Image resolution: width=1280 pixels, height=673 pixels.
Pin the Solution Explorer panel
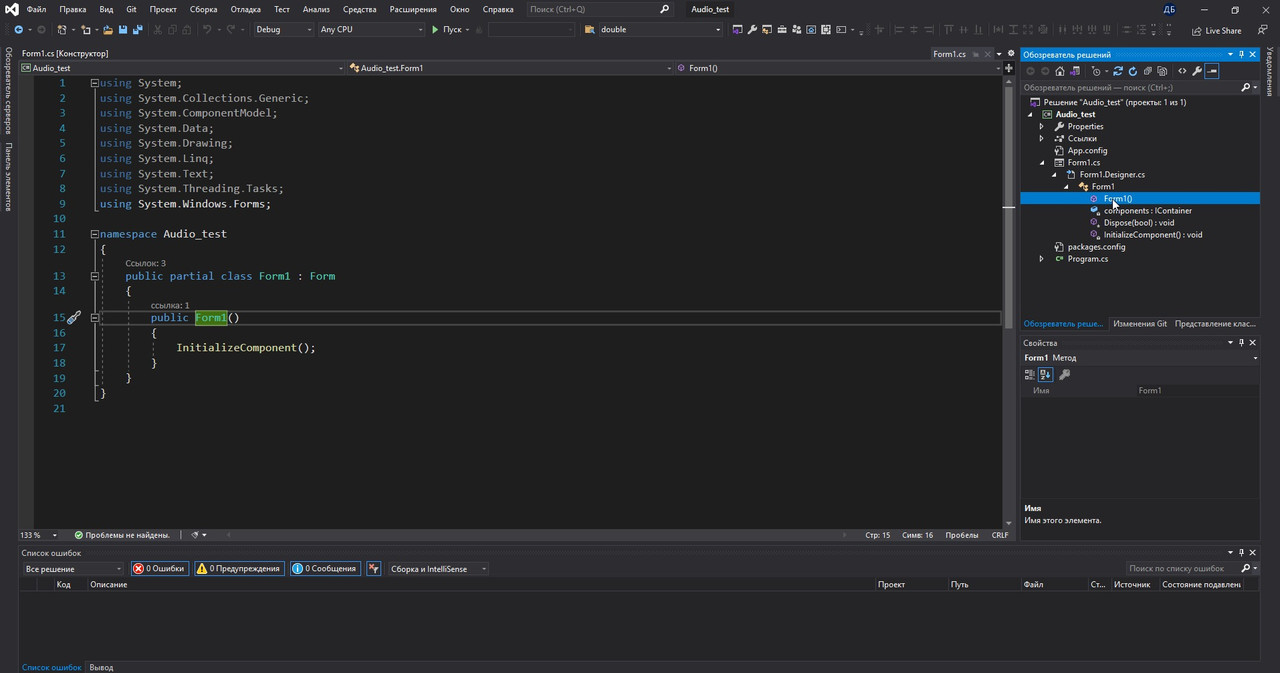click(x=1241, y=54)
